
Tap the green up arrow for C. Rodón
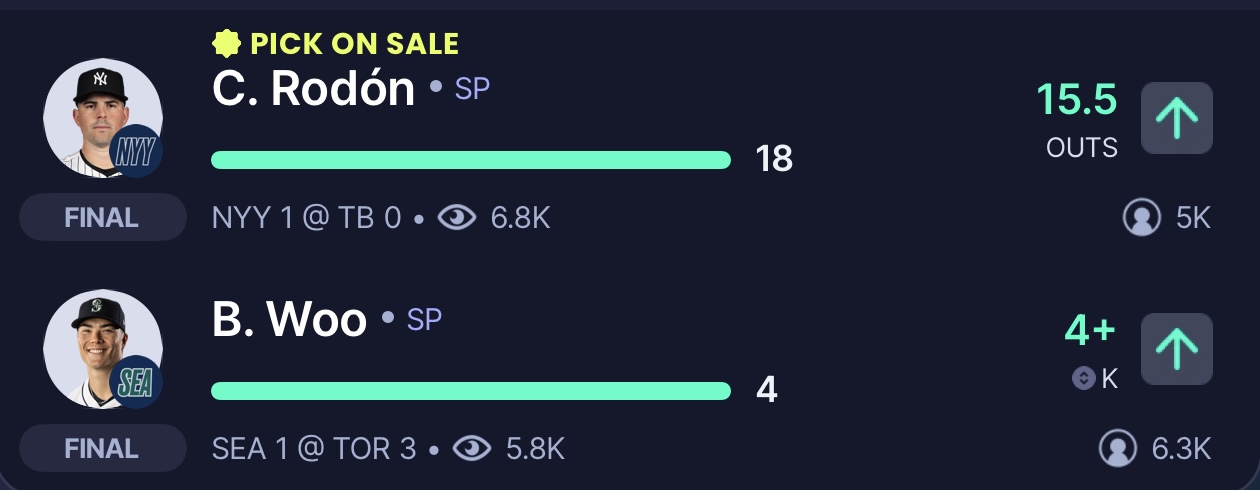1177,118
